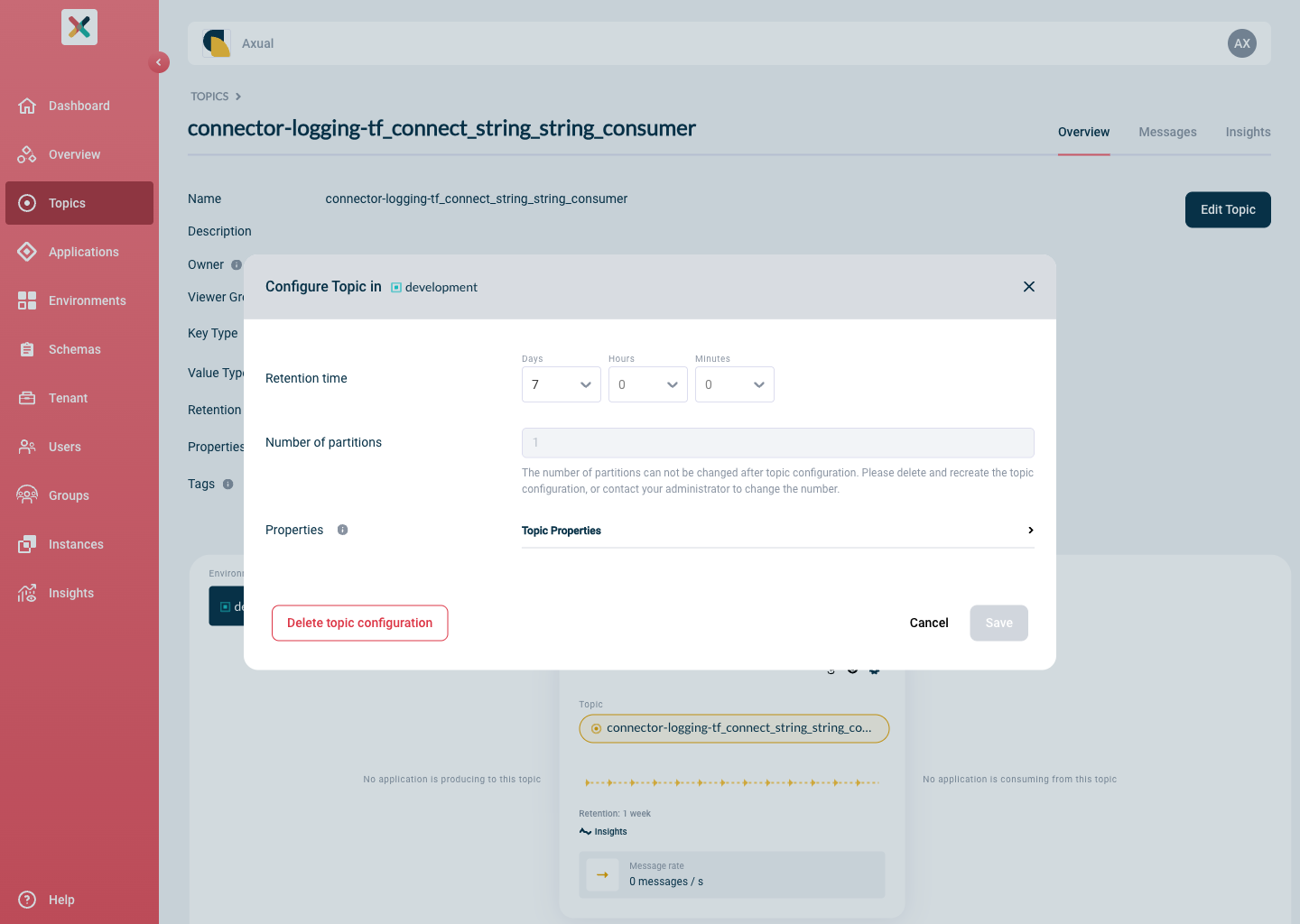Click the Tags info icon
This screenshot has width=1300, height=924.
[228, 484]
